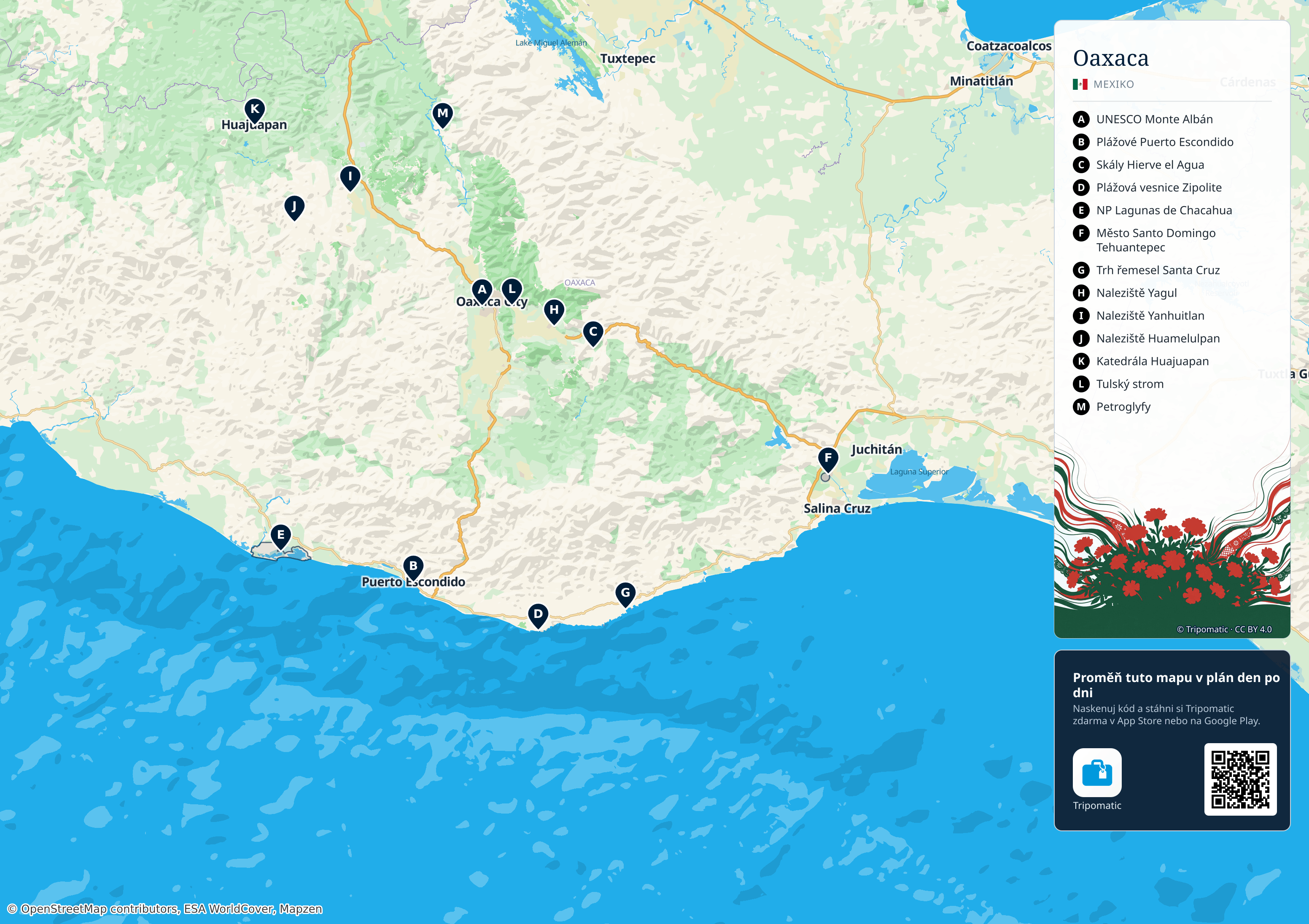Click legend marker M for Petroglyfy
Screen dimensions: 1309x924
(1081, 407)
